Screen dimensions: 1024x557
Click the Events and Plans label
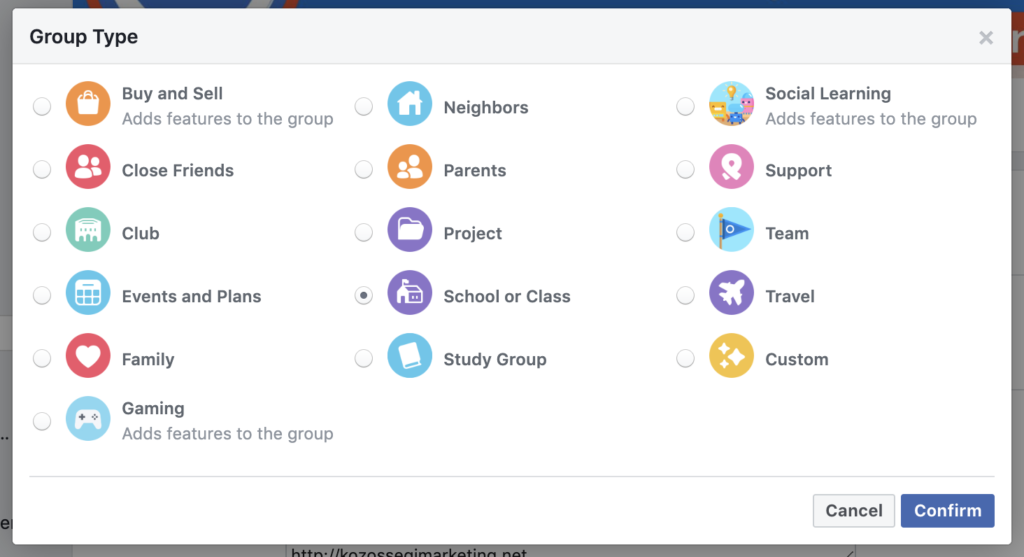pos(191,296)
